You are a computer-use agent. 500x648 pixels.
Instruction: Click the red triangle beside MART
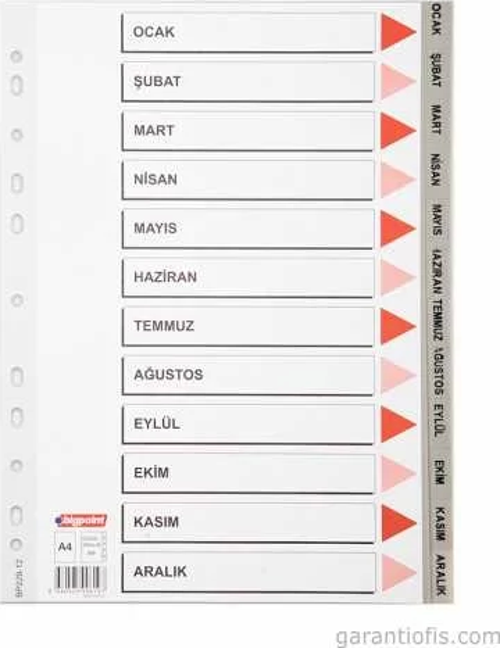(x=398, y=130)
